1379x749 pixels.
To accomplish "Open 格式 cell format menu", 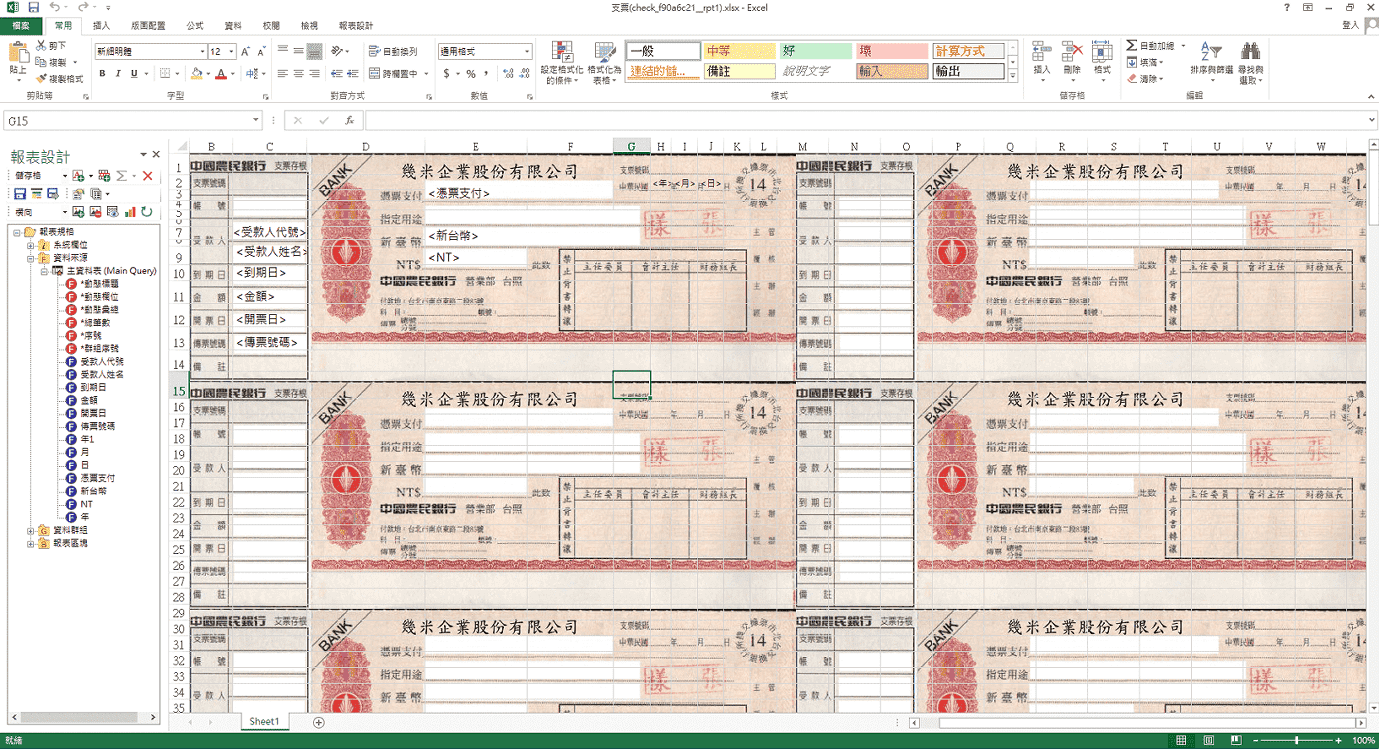I will coord(1102,60).
